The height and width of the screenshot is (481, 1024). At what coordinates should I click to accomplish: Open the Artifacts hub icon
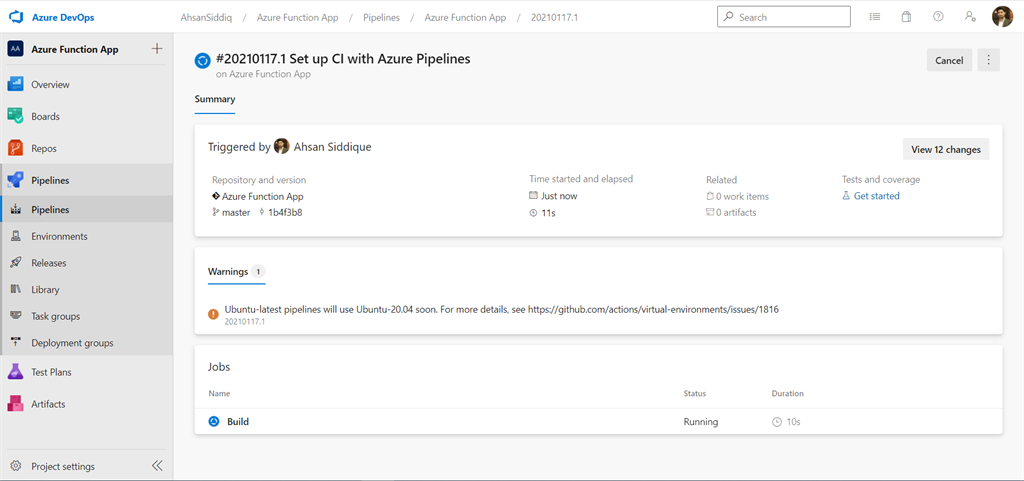(x=16, y=404)
